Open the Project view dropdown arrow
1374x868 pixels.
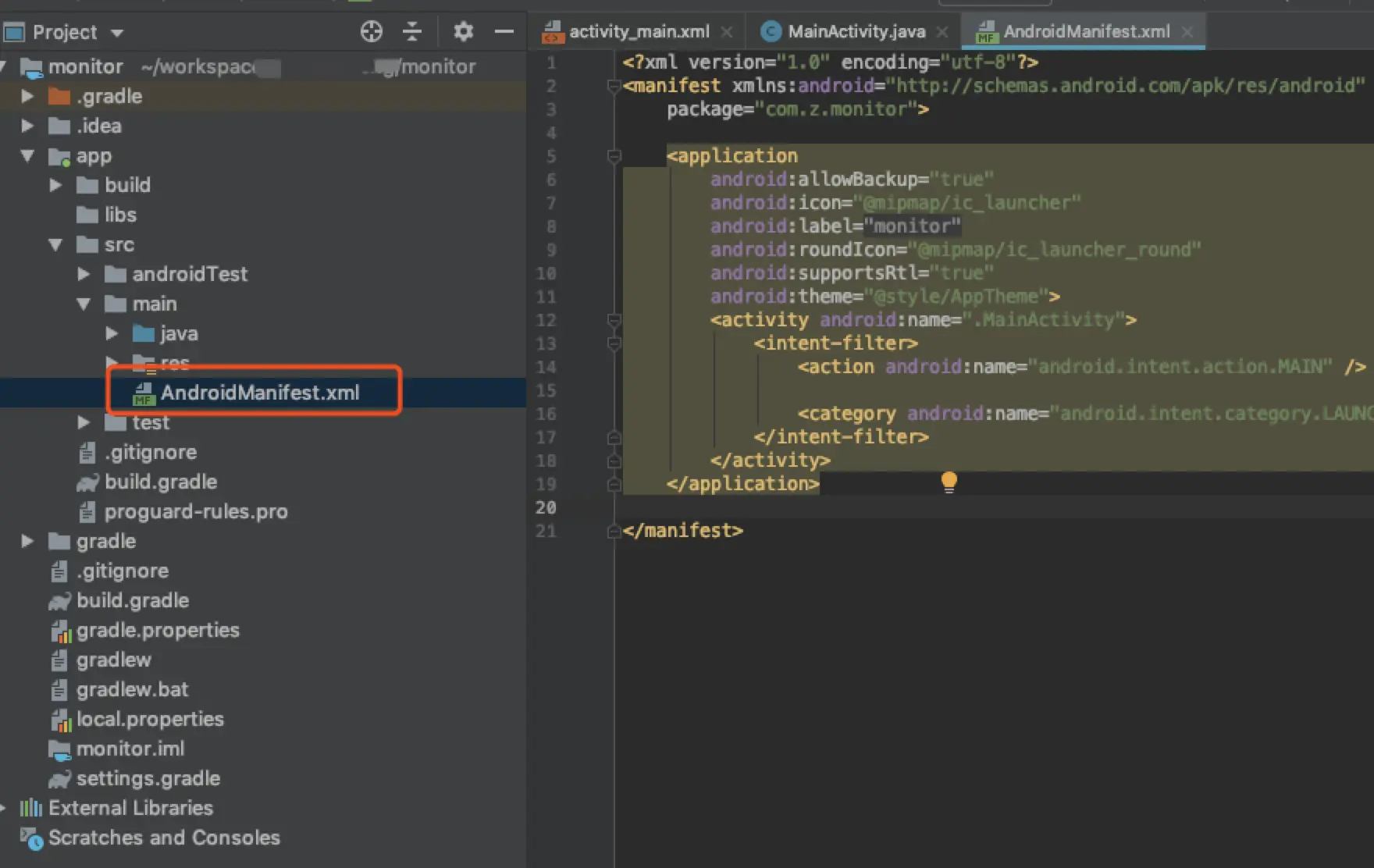117,33
